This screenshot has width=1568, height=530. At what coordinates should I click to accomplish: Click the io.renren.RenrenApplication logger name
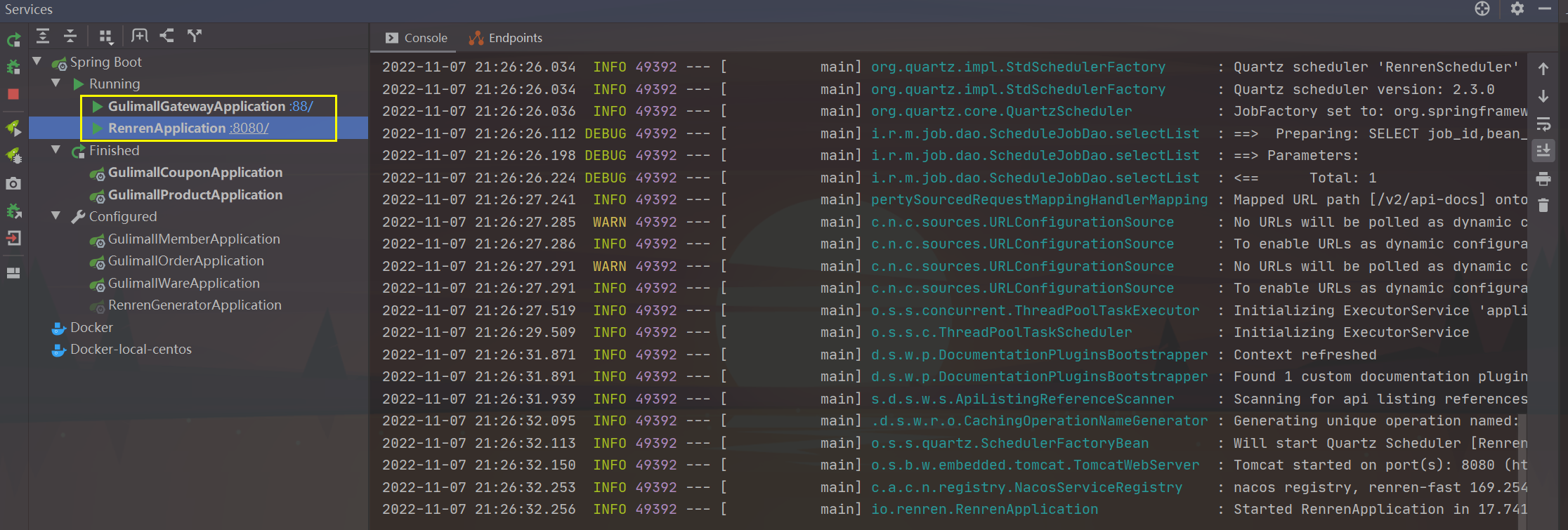click(x=985, y=509)
